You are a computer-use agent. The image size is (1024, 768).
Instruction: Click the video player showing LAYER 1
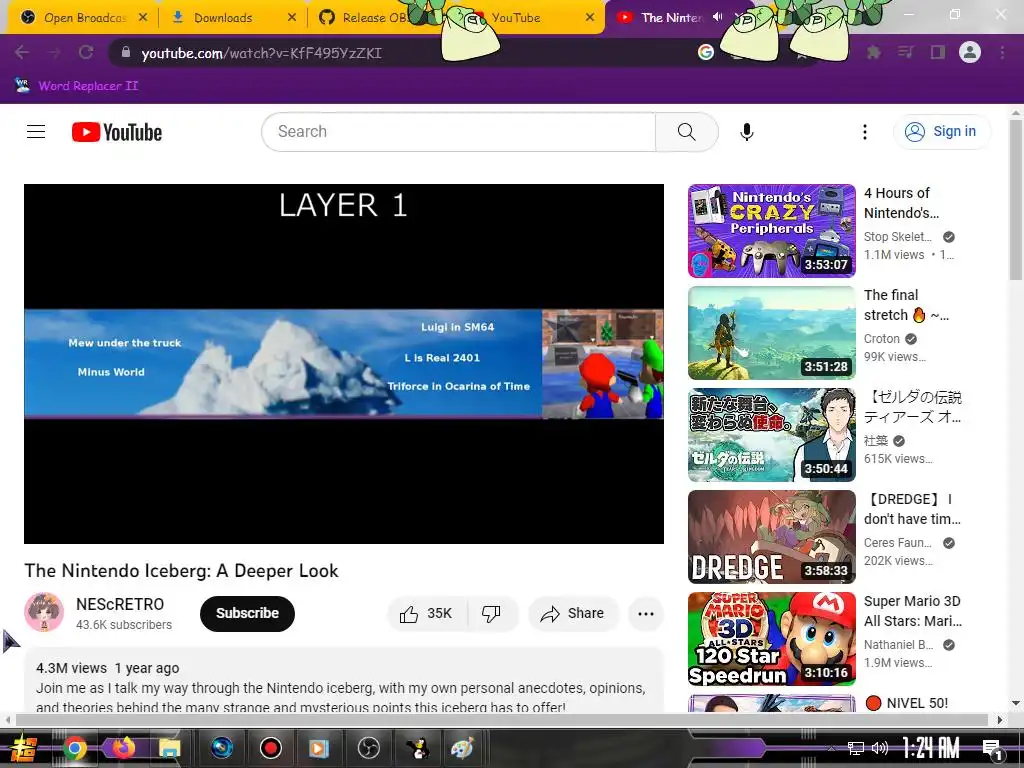click(x=344, y=364)
